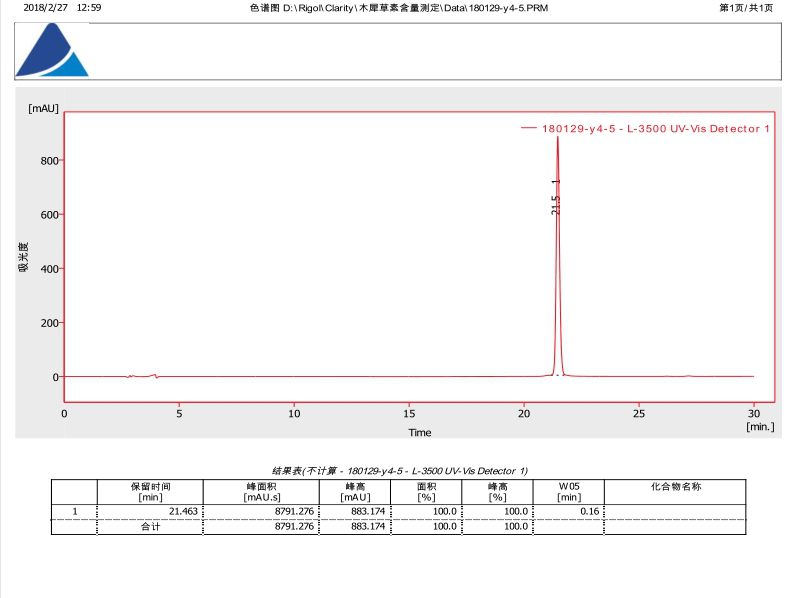Click the time 12:59 in header
This screenshot has width=792, height=598.
tap(89, 8)
